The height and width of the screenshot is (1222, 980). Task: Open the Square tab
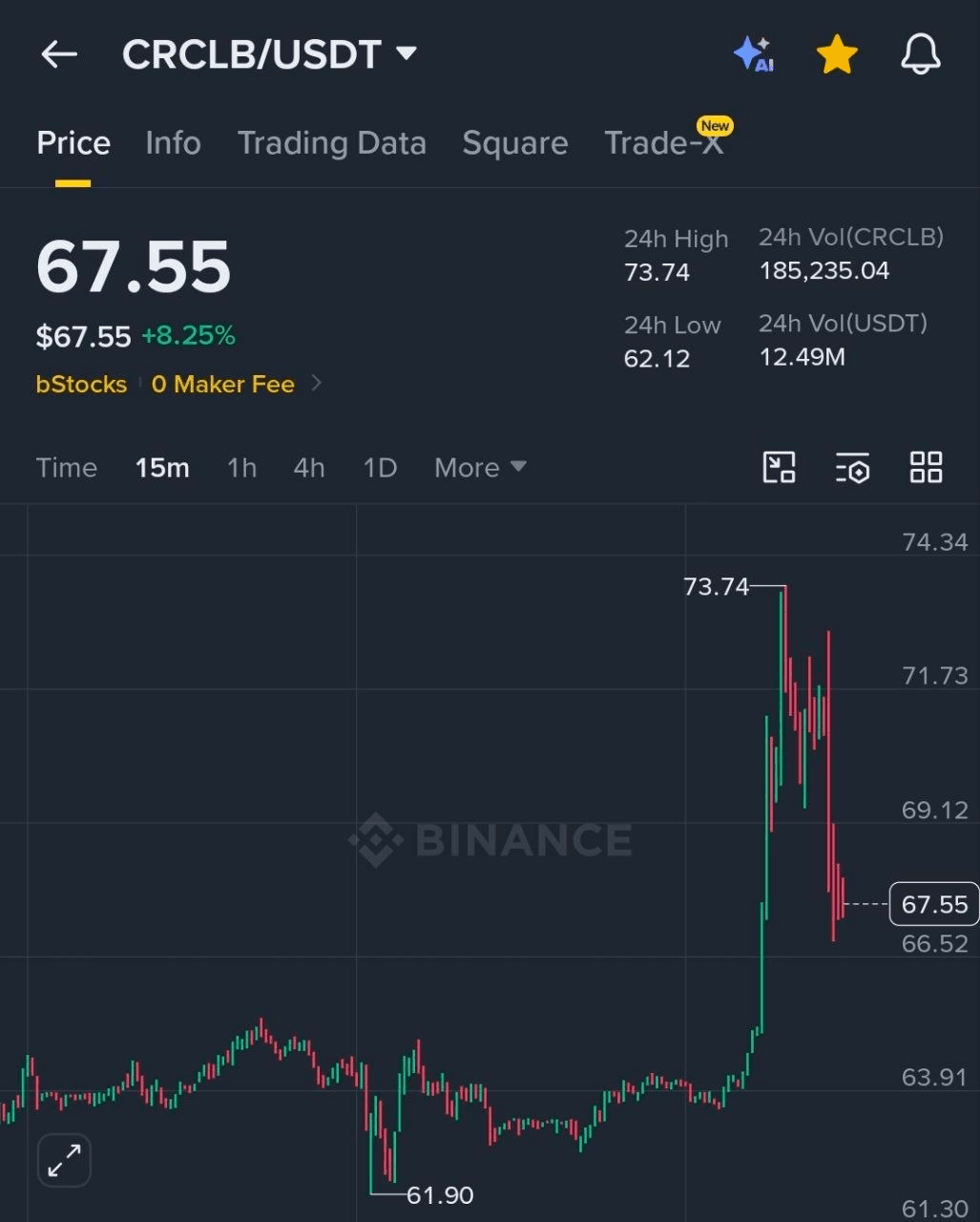(x=515, y=143)
